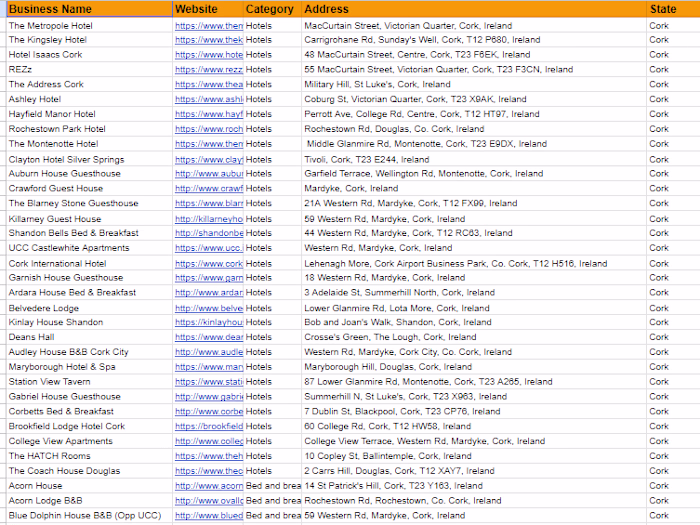Viewport: 700px width, 525px height.
Task: Open The Kingsley Hotel website link
Action: coord(209,40)
